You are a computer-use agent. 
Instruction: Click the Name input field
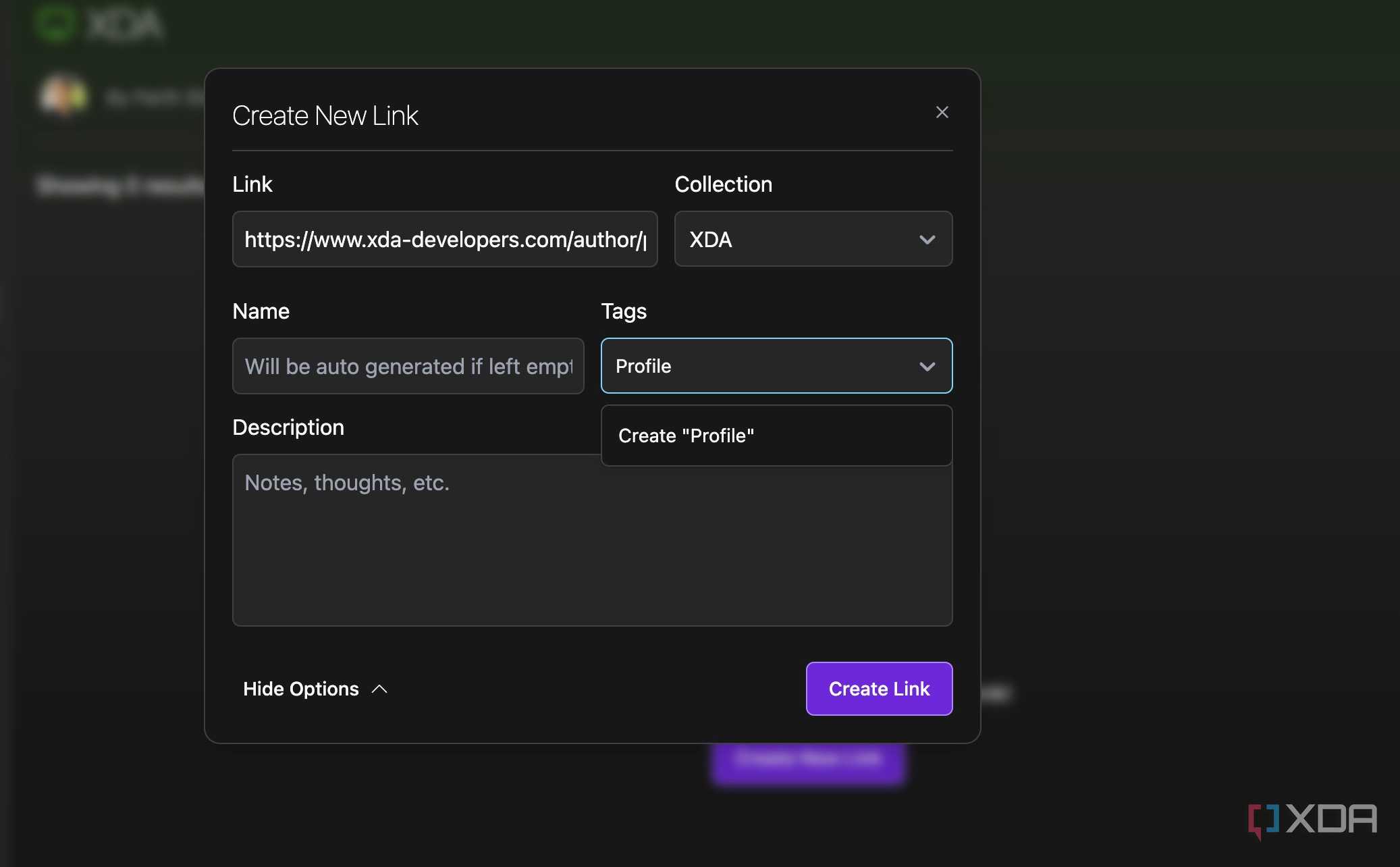pos(408,366)
